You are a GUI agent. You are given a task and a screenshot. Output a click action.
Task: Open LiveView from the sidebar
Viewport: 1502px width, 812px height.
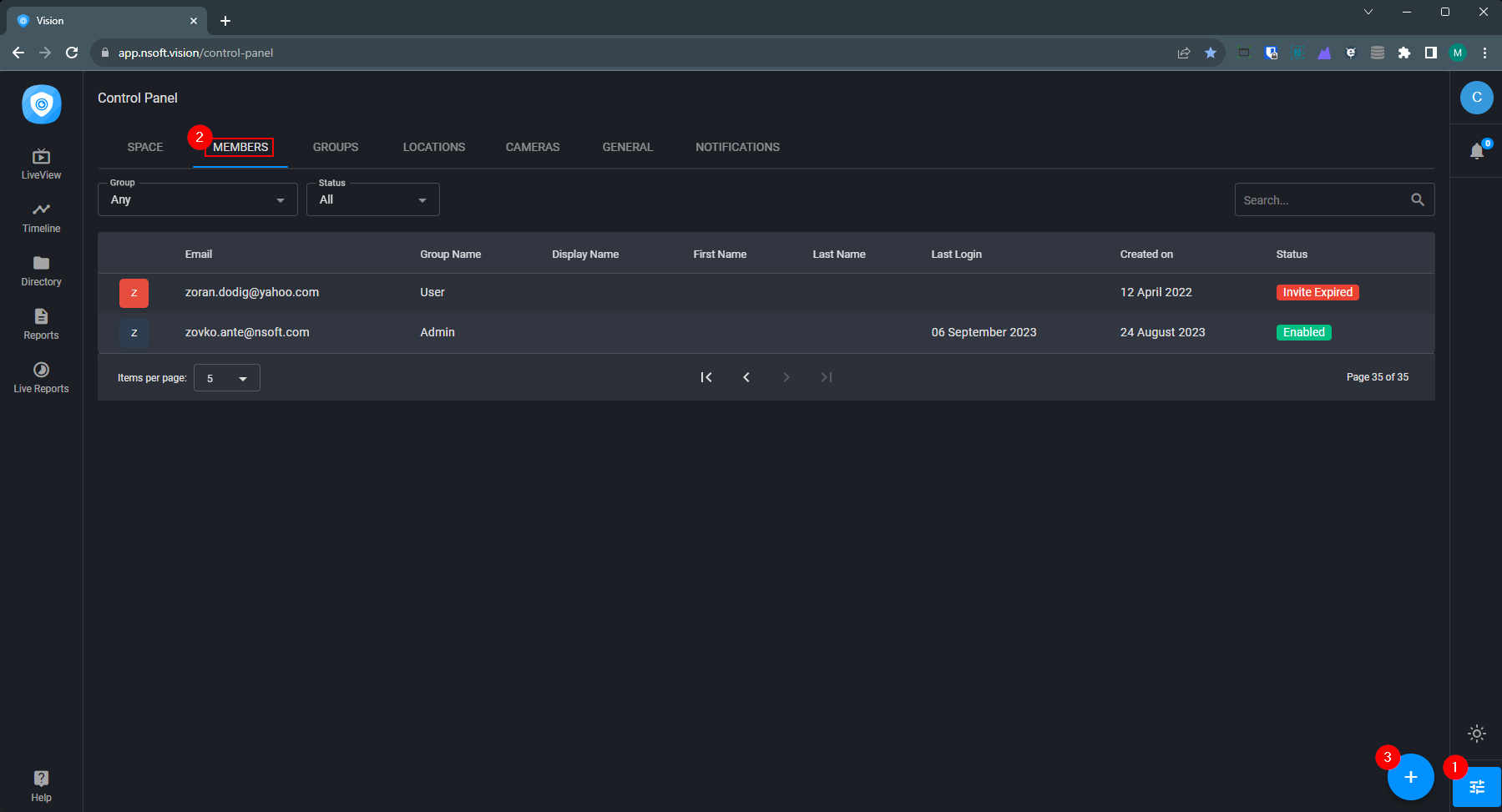click(41, 164)
